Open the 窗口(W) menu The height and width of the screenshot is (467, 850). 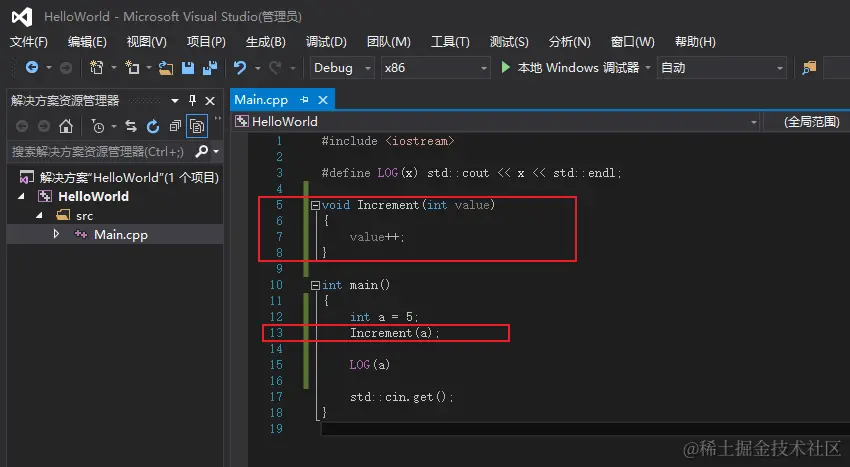point(633,42)
